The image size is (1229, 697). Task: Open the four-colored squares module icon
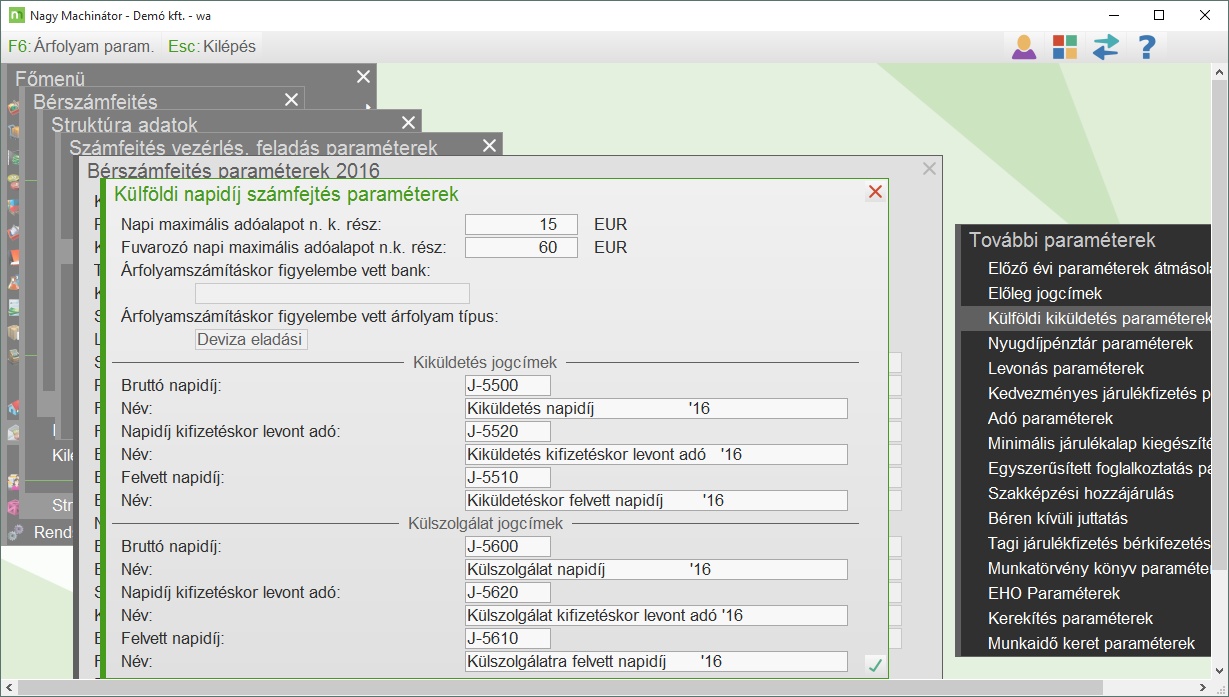click(x=1064, y=47)
